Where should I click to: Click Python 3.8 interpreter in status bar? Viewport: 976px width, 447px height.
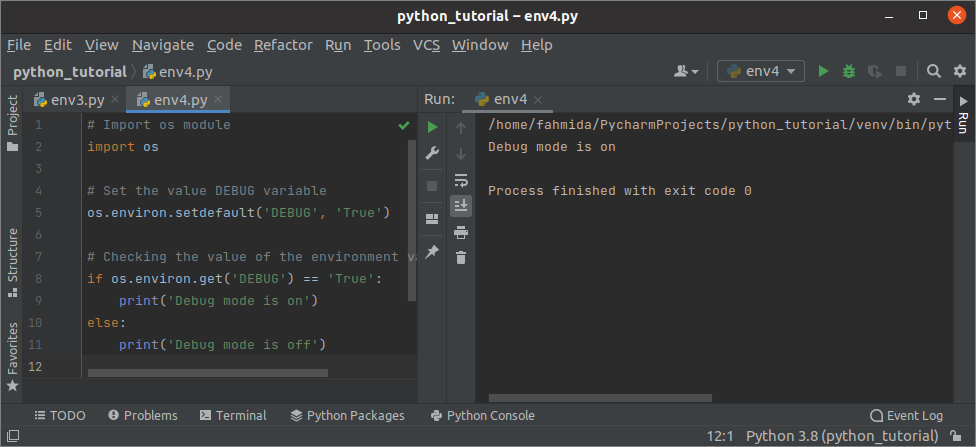click(x=841, y=436)
